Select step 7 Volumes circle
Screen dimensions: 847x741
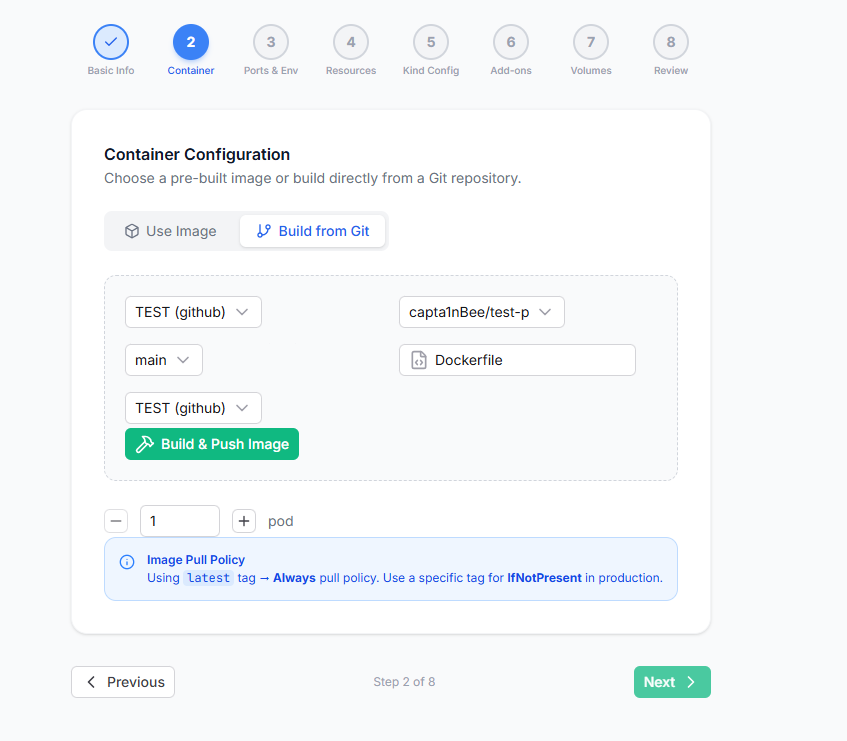(x=590, y=42)
